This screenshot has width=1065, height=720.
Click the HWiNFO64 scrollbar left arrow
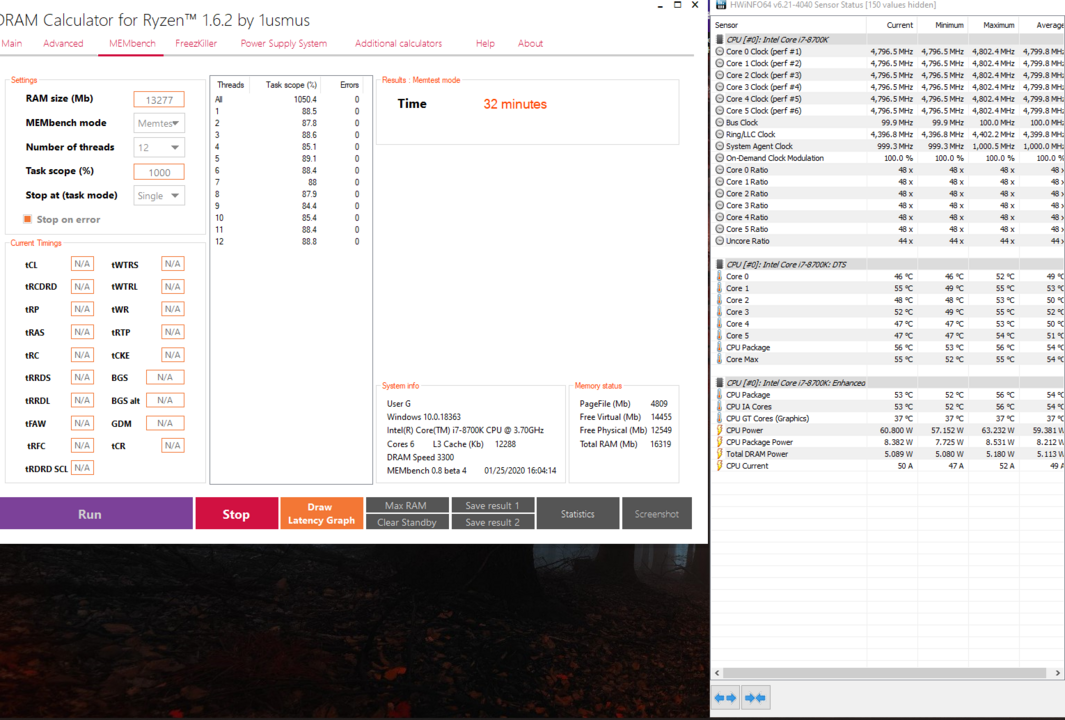[717, 672]
